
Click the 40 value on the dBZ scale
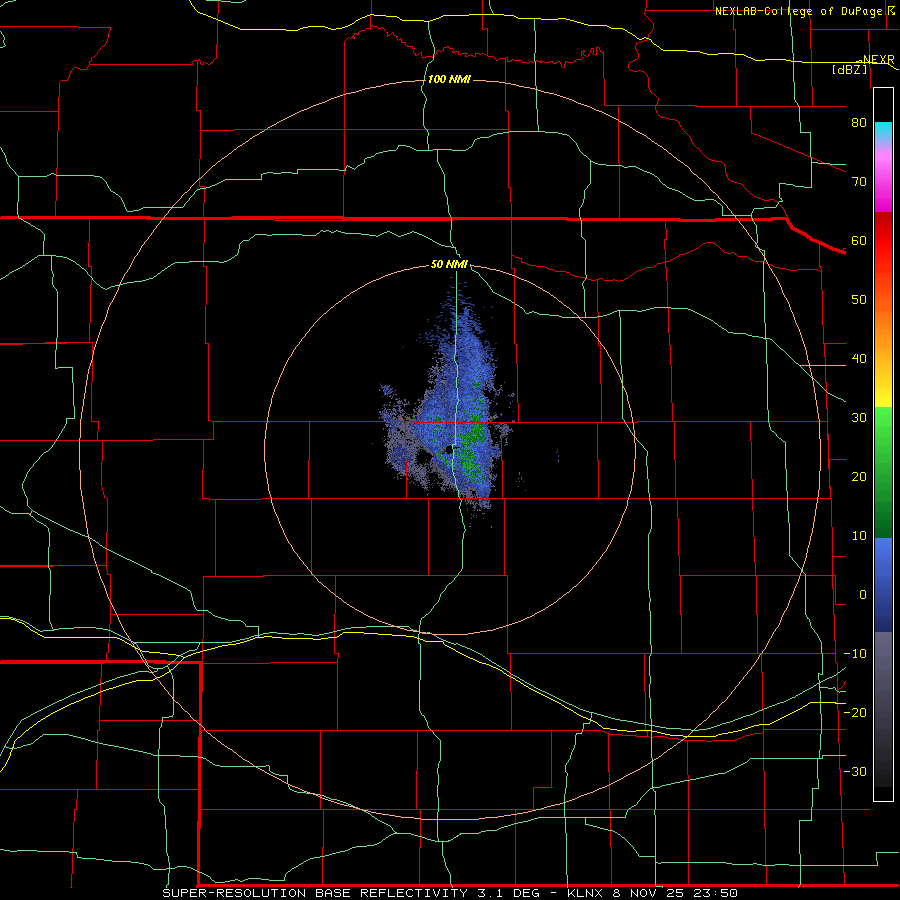(x=859, y=359)
